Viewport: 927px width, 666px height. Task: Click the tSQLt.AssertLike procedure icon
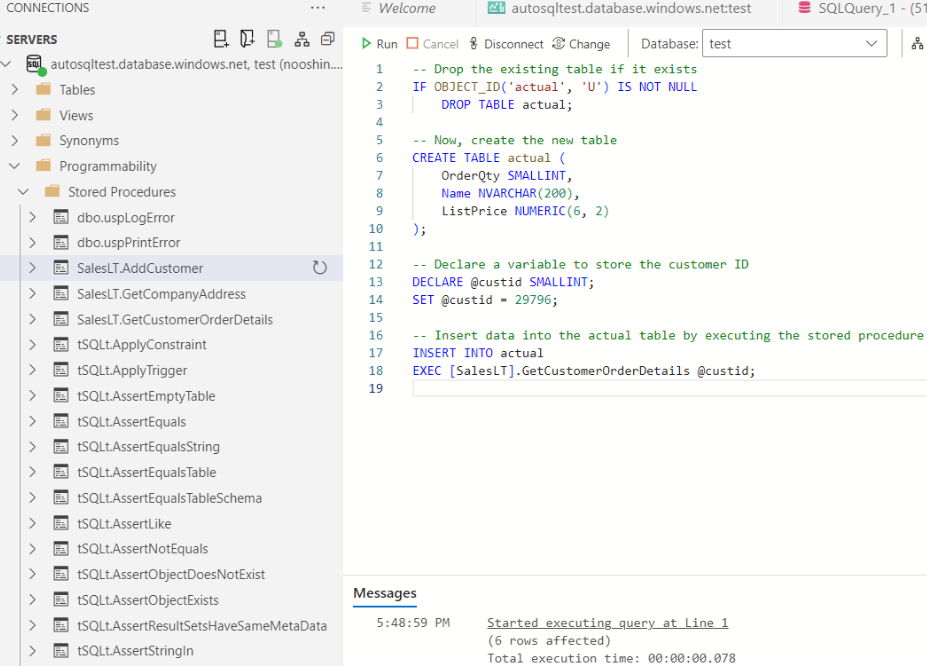(x=61, y=524)
